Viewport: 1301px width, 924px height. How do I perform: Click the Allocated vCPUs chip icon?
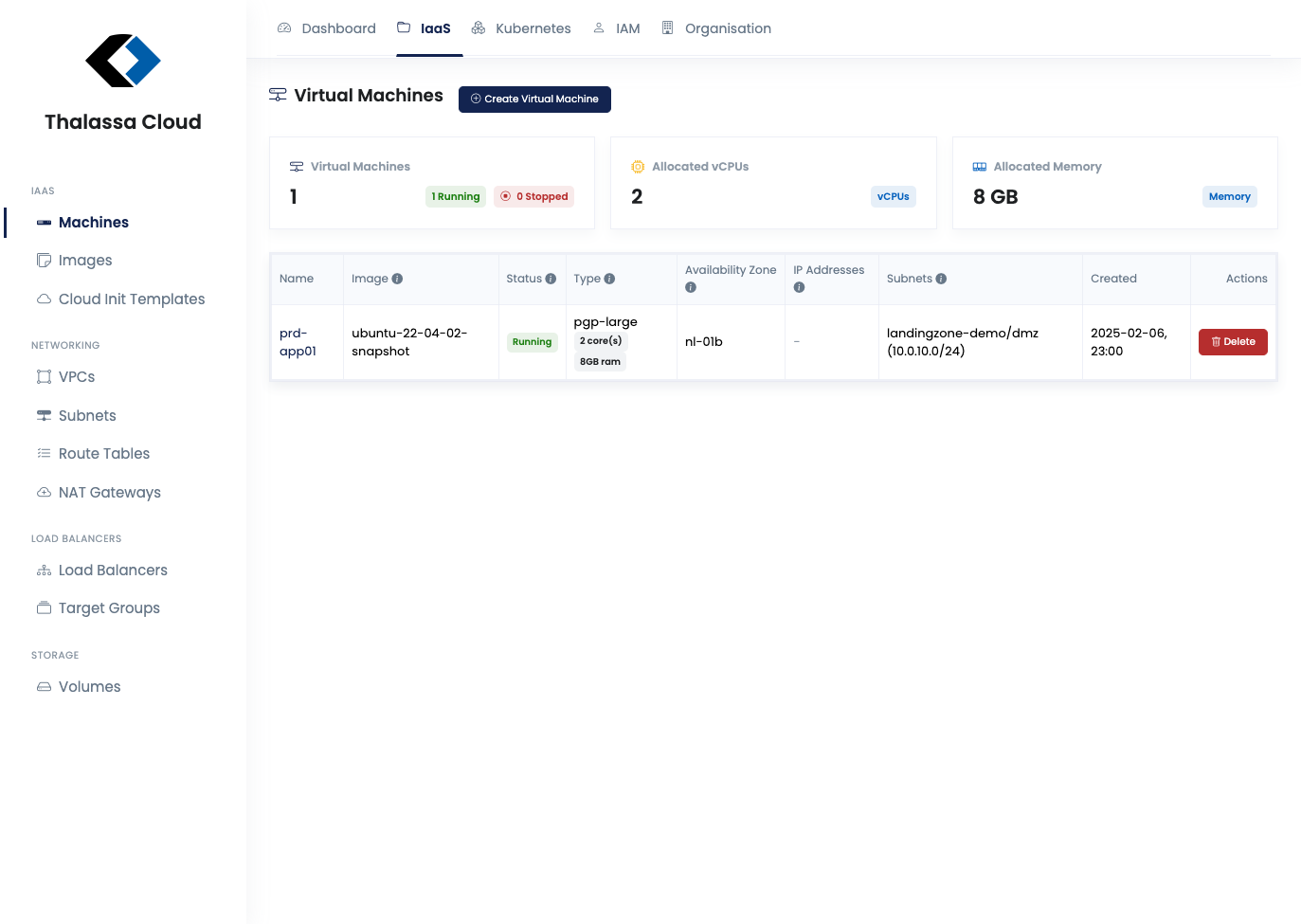pyautogui.click(x=638, y=167)
